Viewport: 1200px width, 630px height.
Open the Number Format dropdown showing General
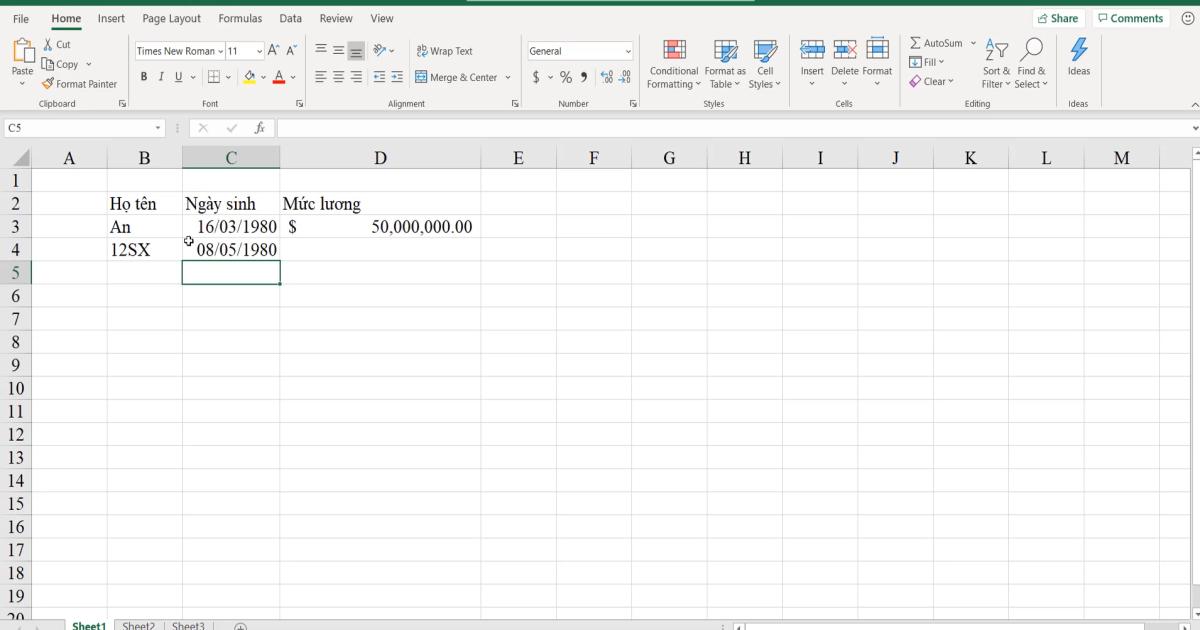point(580,50)
